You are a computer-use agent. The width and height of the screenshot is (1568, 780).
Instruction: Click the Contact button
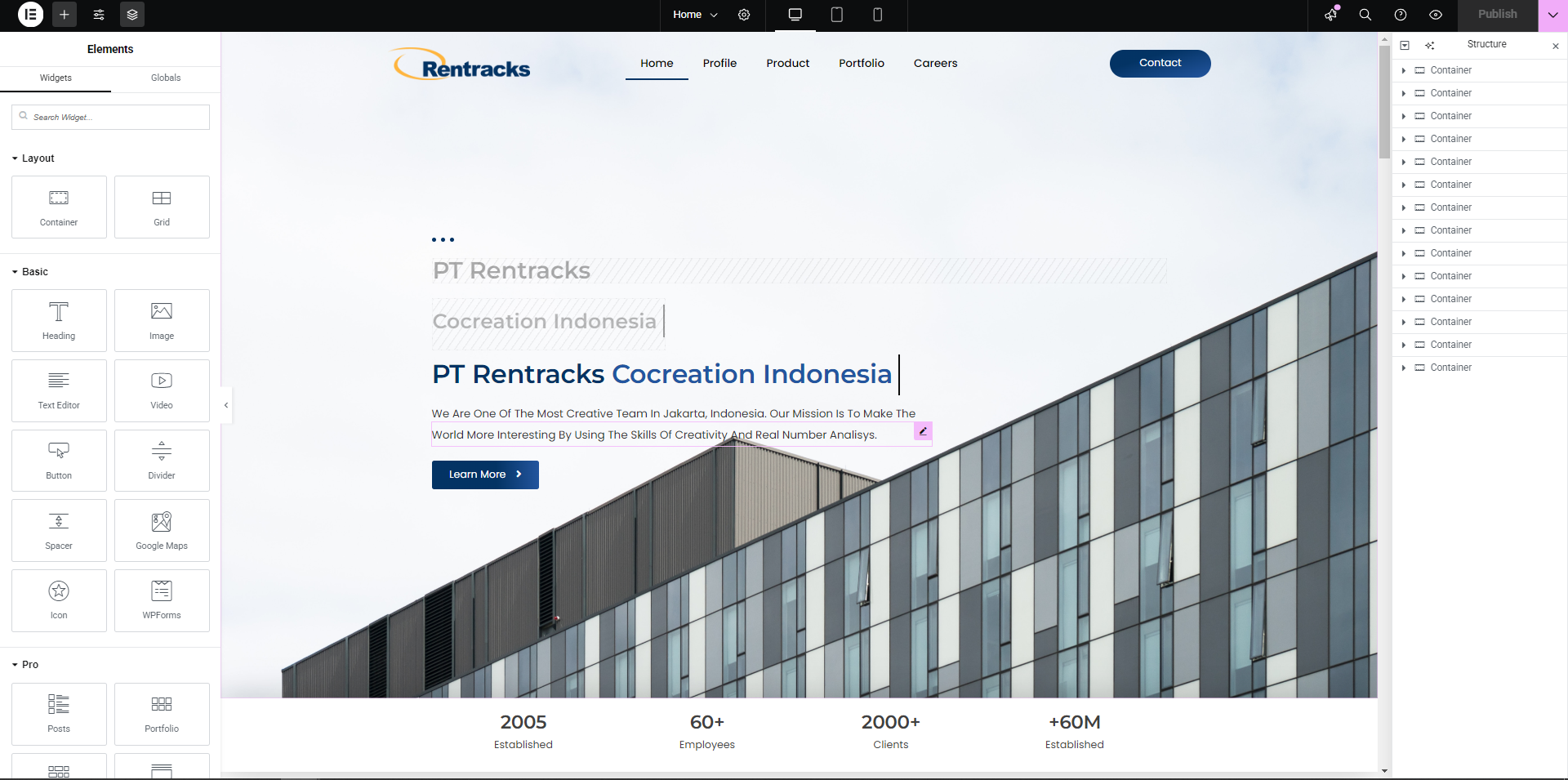point(1160,63)
